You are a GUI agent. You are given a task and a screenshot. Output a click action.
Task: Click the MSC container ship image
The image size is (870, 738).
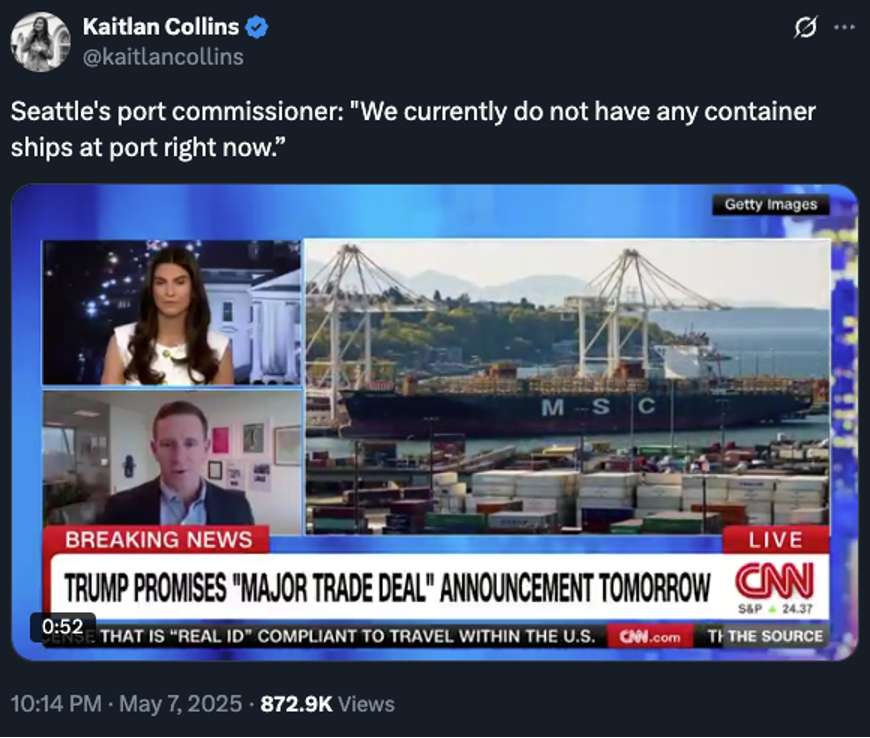pos(567,387)
